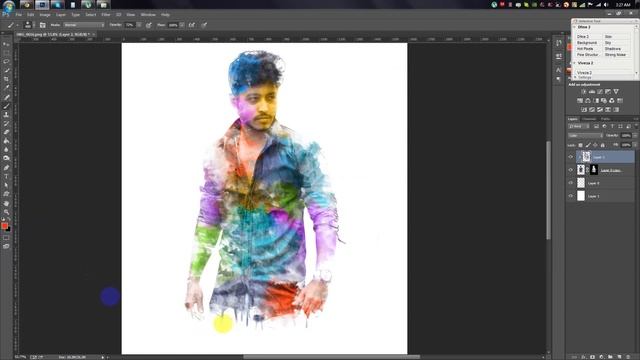Hide the bottom white Layer 1

pyautogui.click(x=571, y=196)
